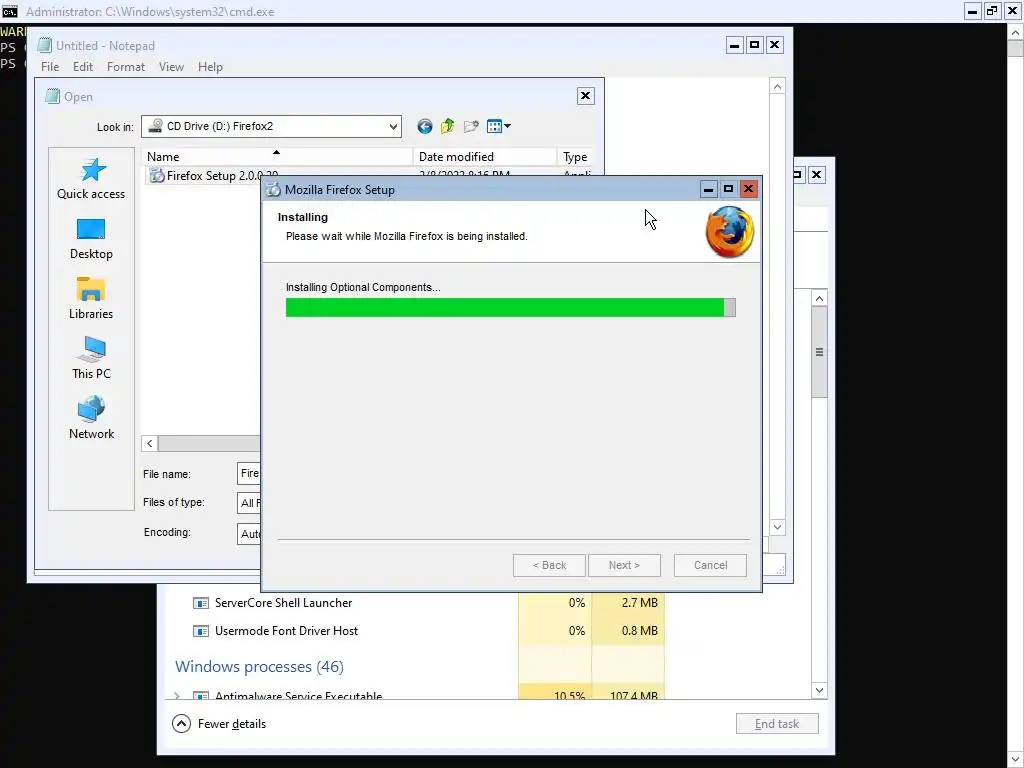The width and height of the screenshot is (1024, 768).
Task: Expand Antimalware Service Executable row
Action: [177, 696]
